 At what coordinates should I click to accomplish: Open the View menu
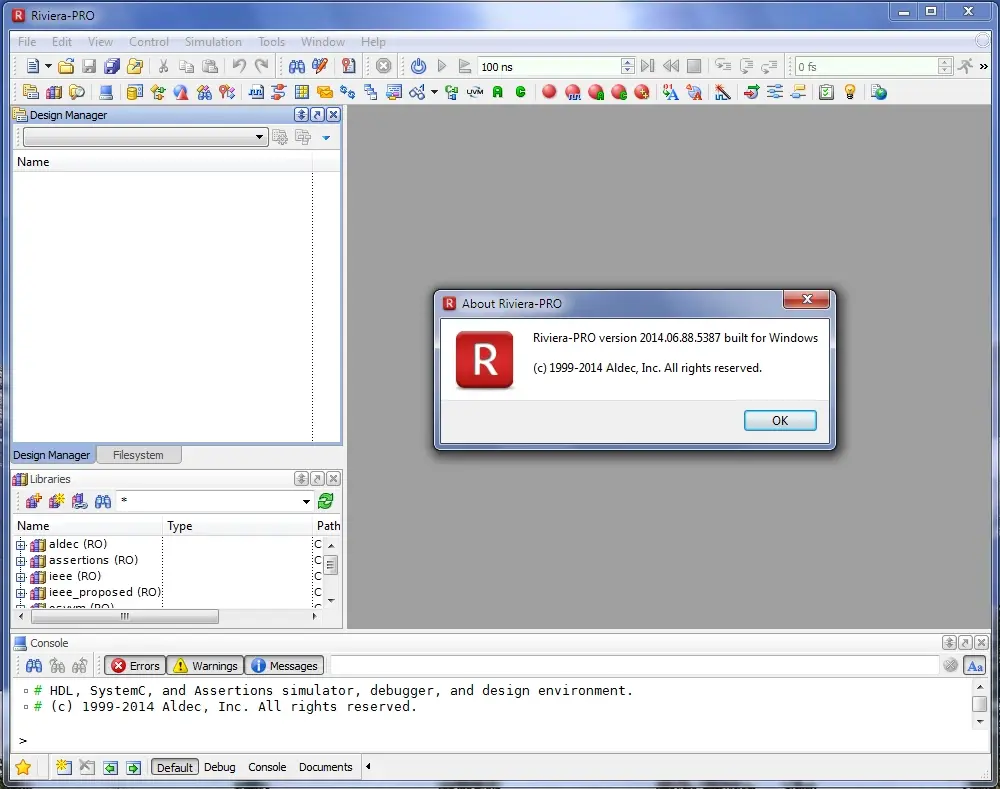pyautogui.click(x=100, y=41)
